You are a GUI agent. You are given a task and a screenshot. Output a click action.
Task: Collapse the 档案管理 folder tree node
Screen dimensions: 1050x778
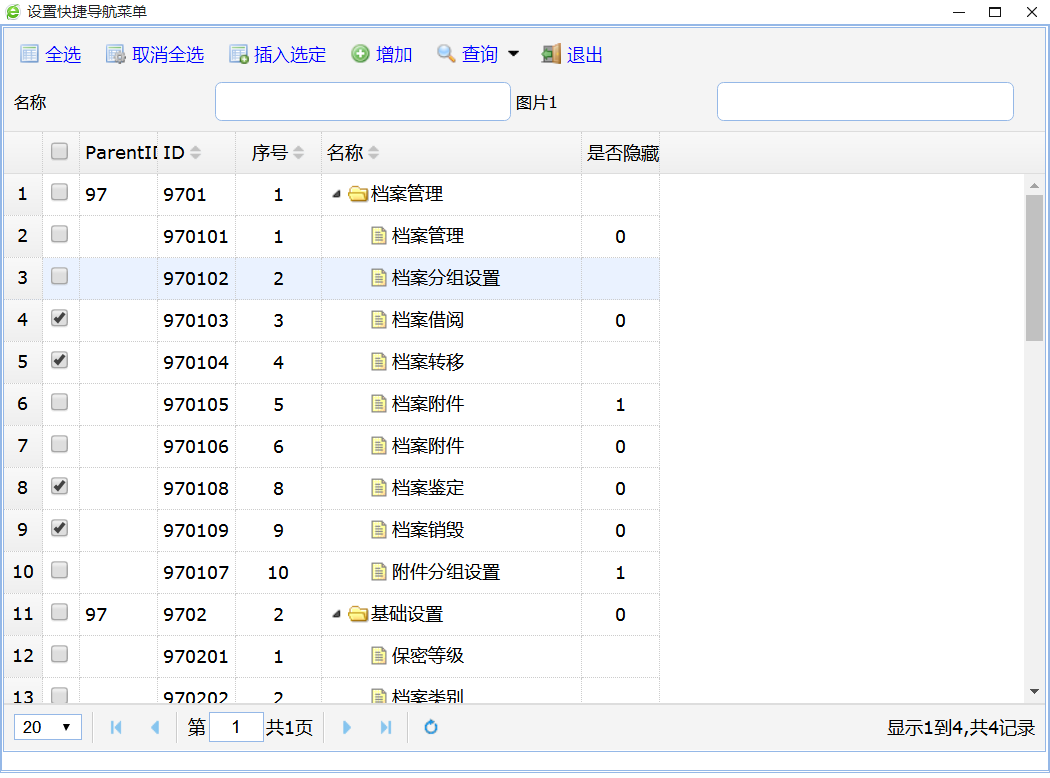336,195
